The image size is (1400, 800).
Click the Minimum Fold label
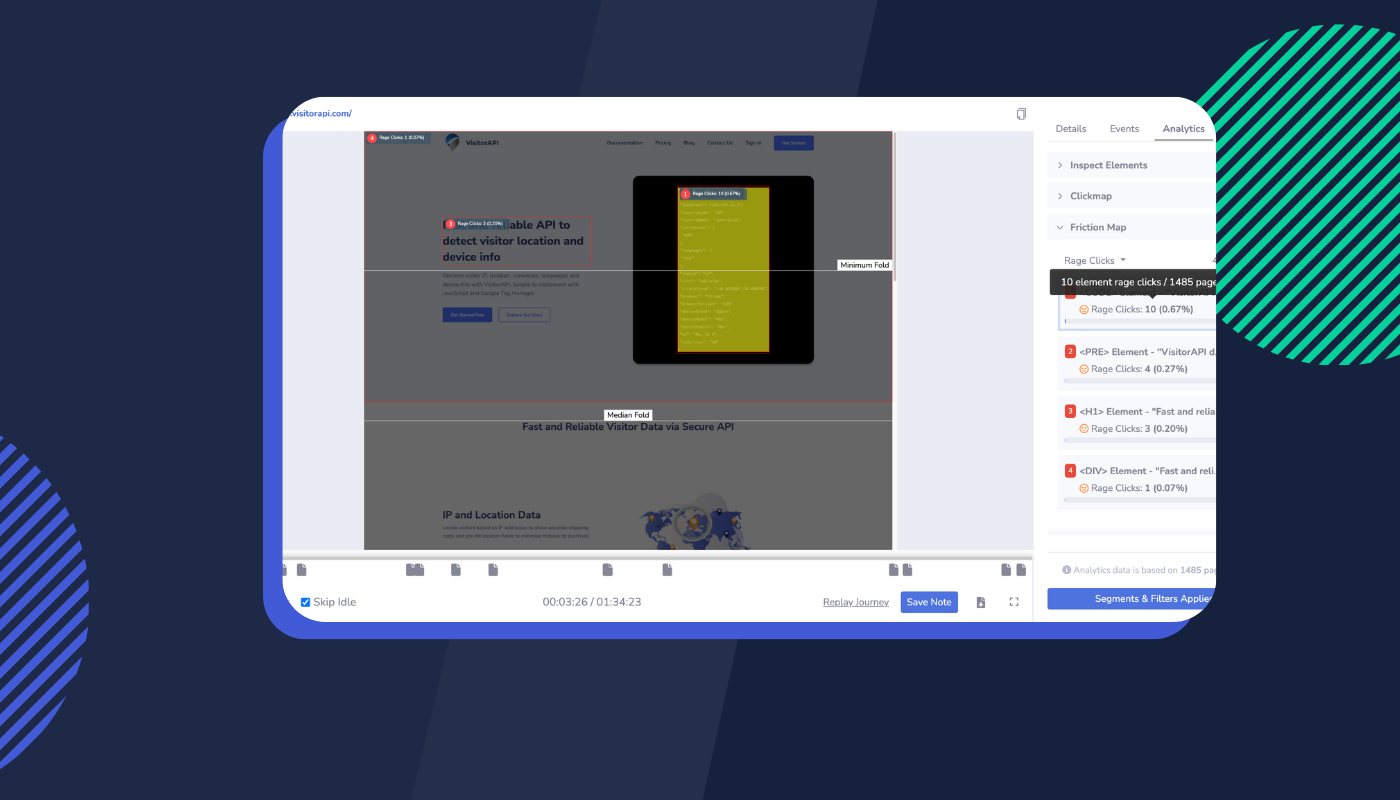[x=864, y=265]
